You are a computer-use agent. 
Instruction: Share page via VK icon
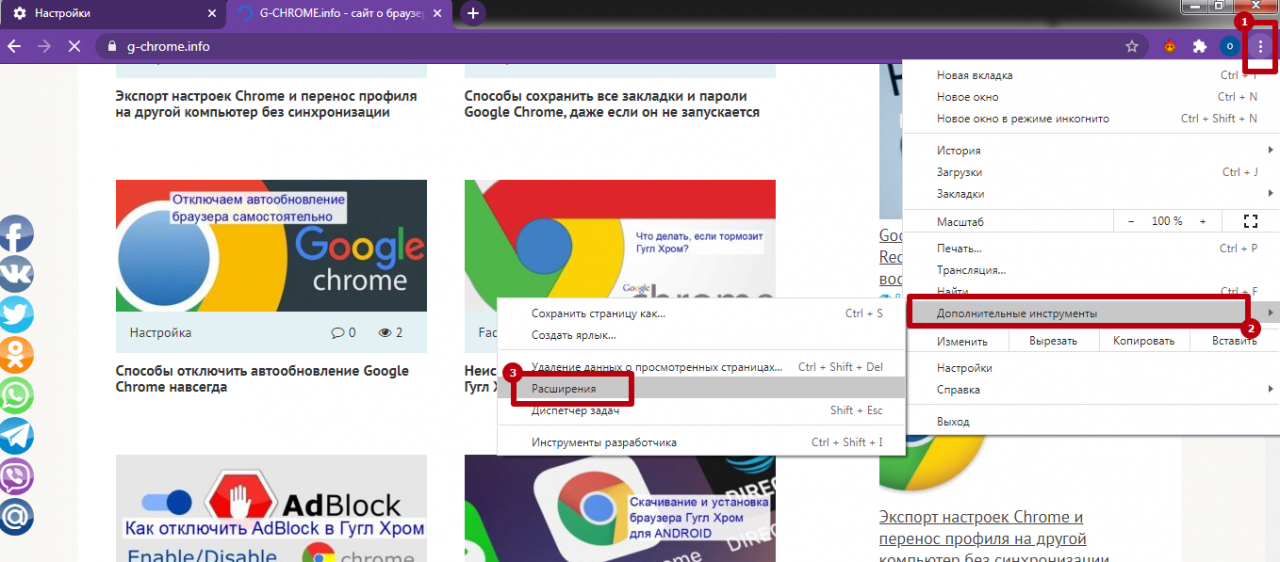point(14,274)
